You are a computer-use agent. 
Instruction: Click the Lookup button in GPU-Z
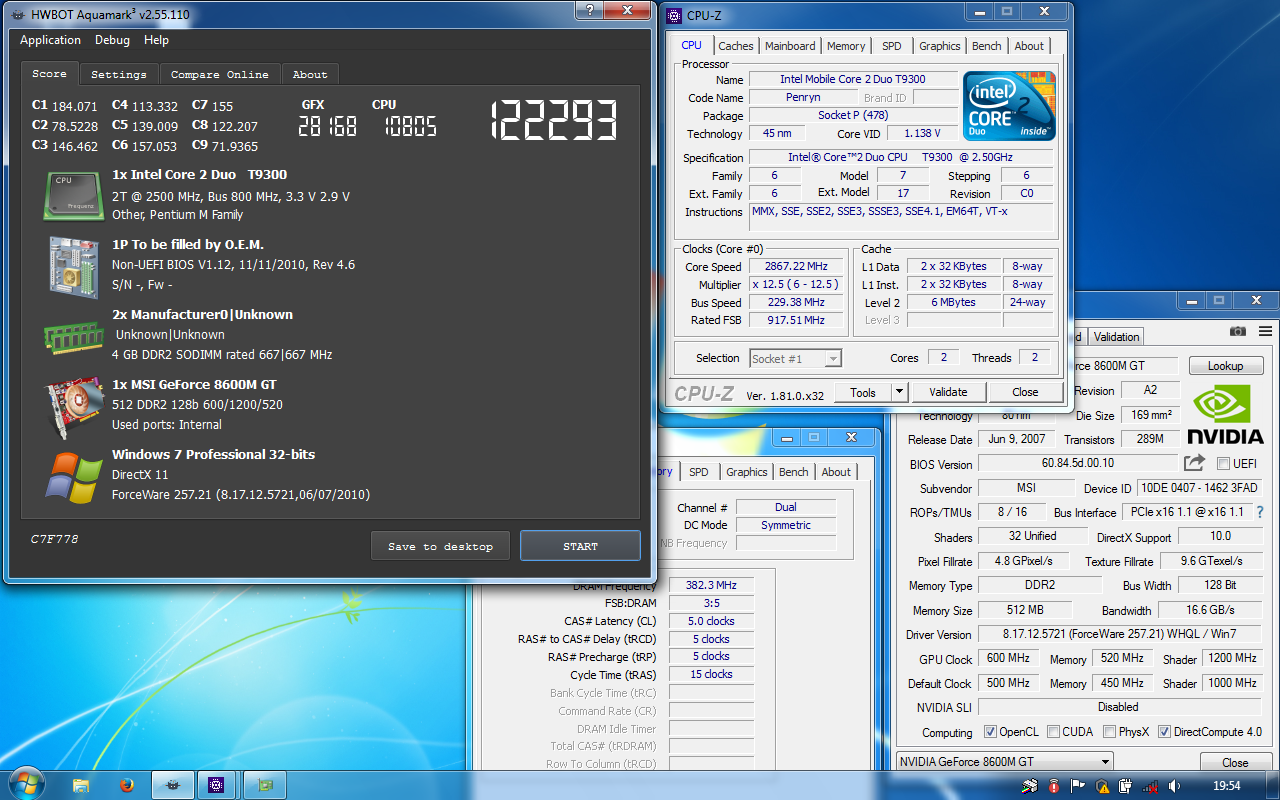tap(1225, 366)
